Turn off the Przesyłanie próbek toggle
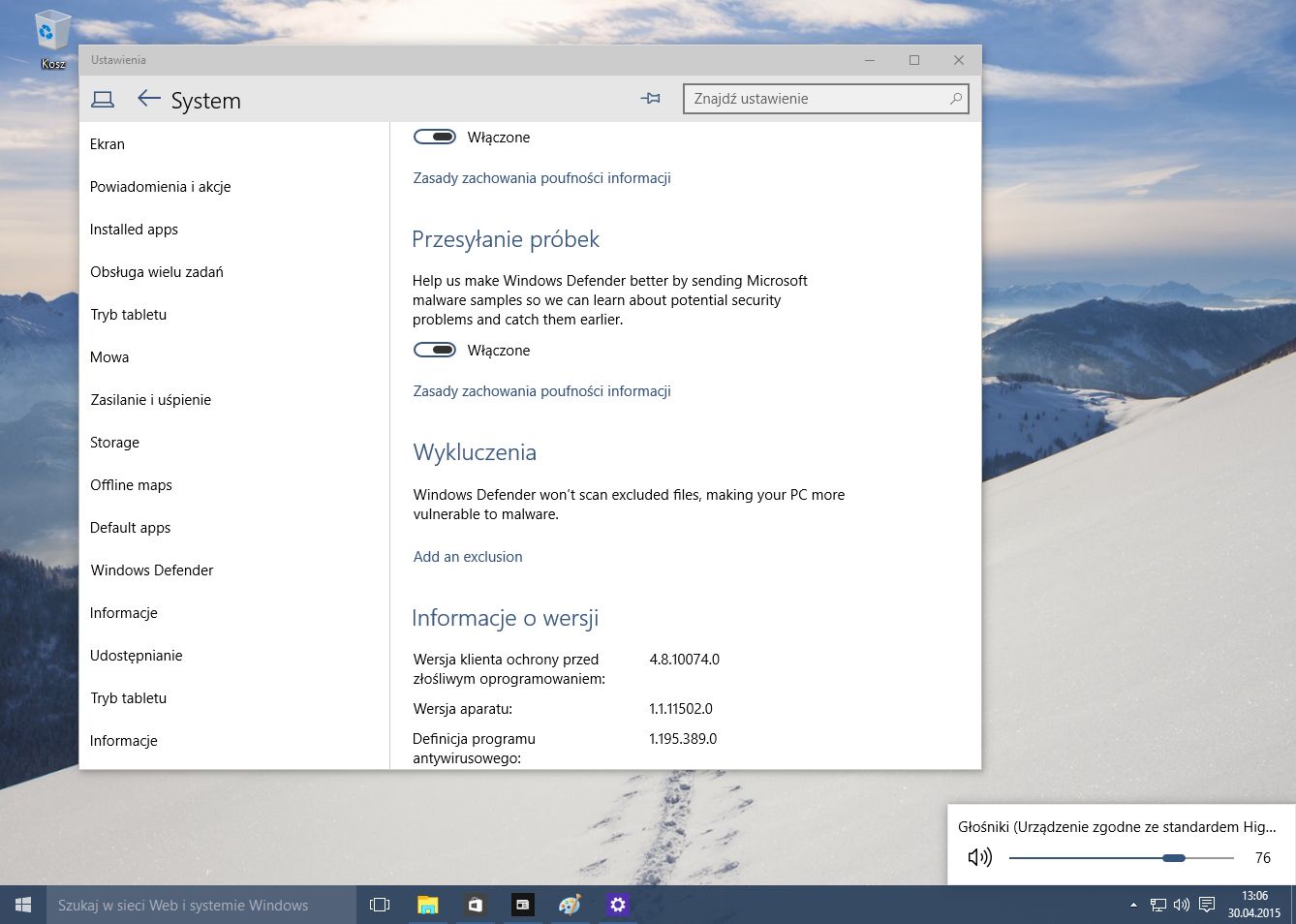Screen dimensions: 1296x924 tap(435, 350)
